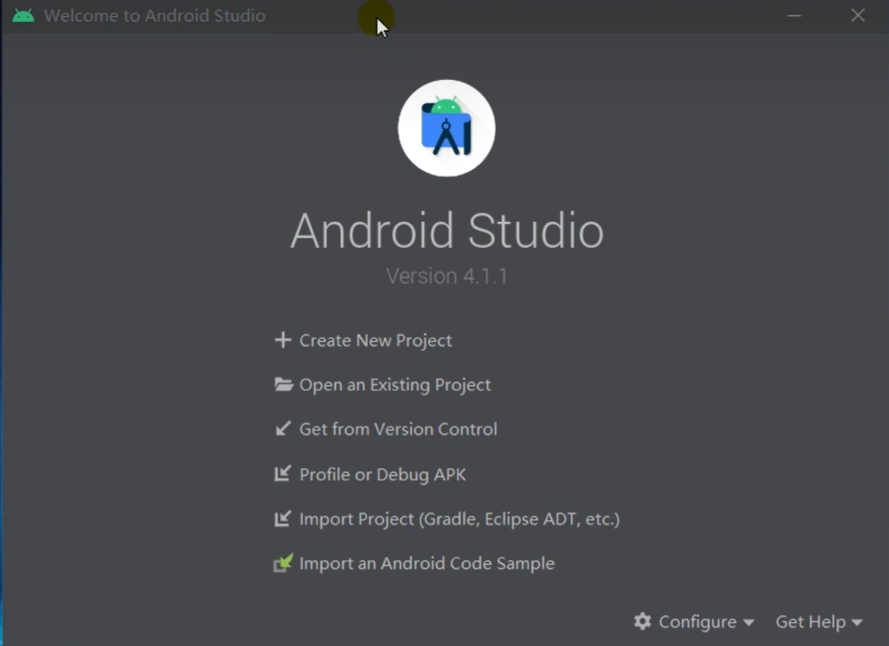
Task: Click the Version 4.1.1 text
Action: tap(447, 276)
